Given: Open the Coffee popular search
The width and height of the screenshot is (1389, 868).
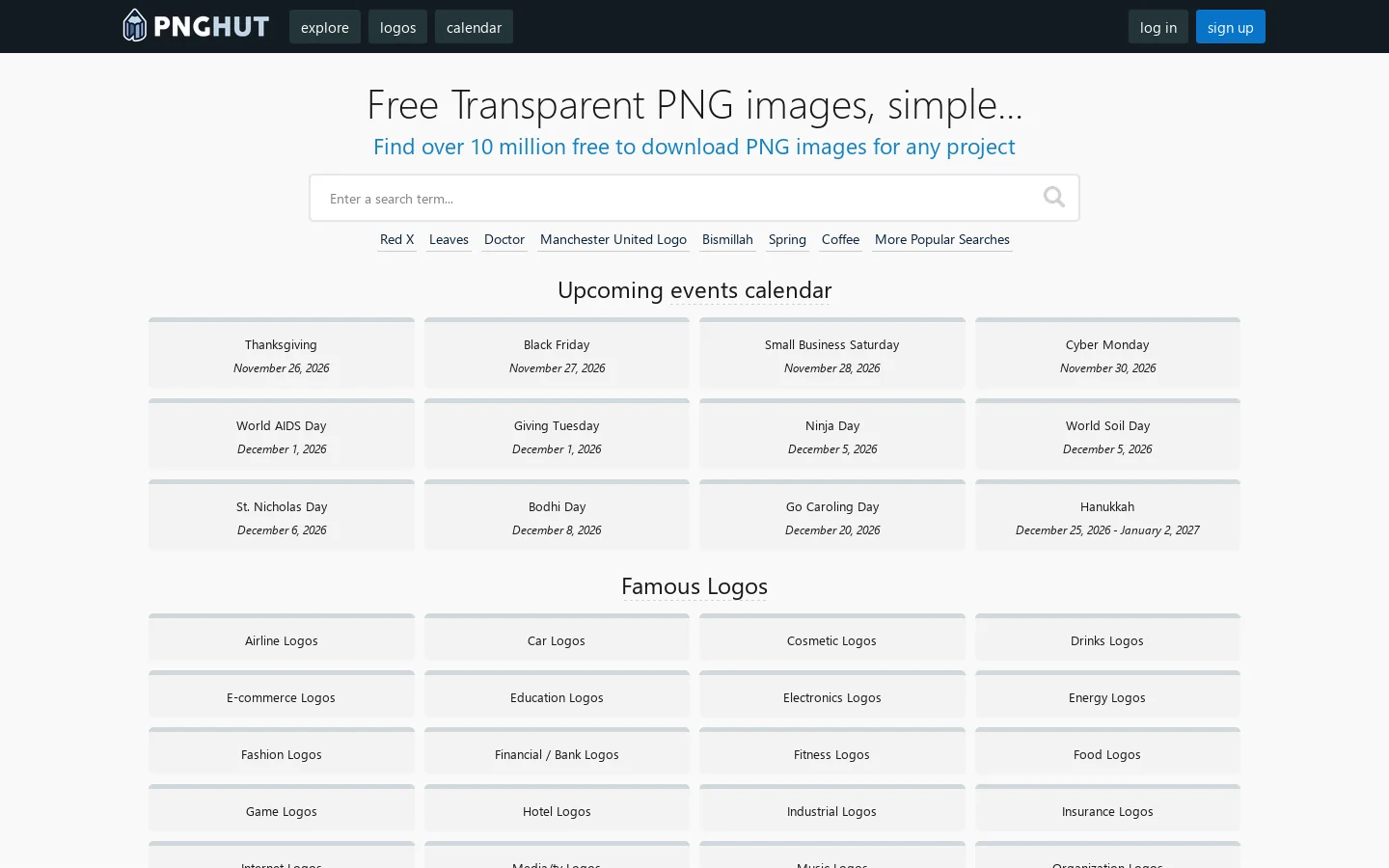Looking at the screenshot, I should point(840,240).
